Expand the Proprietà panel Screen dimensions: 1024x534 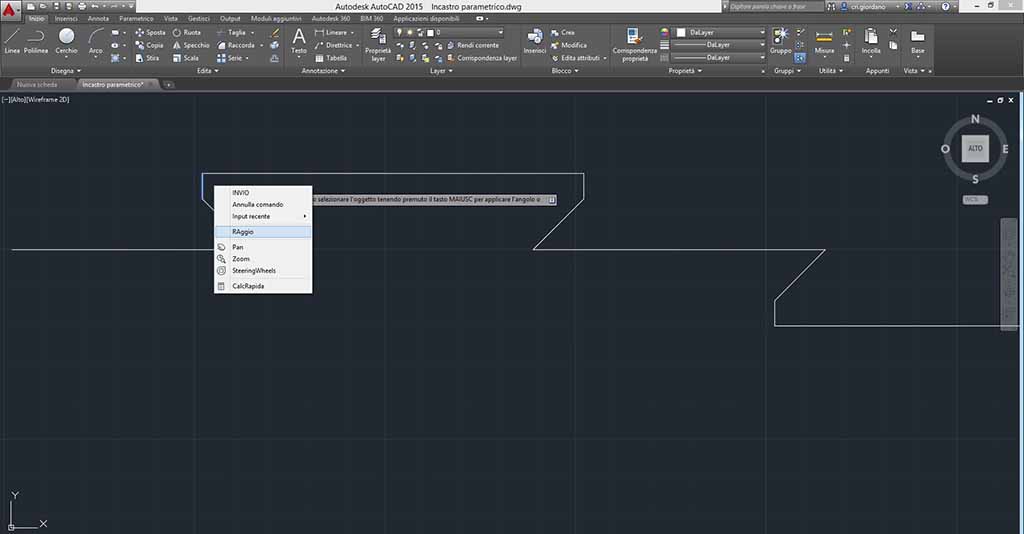(685, 71)
